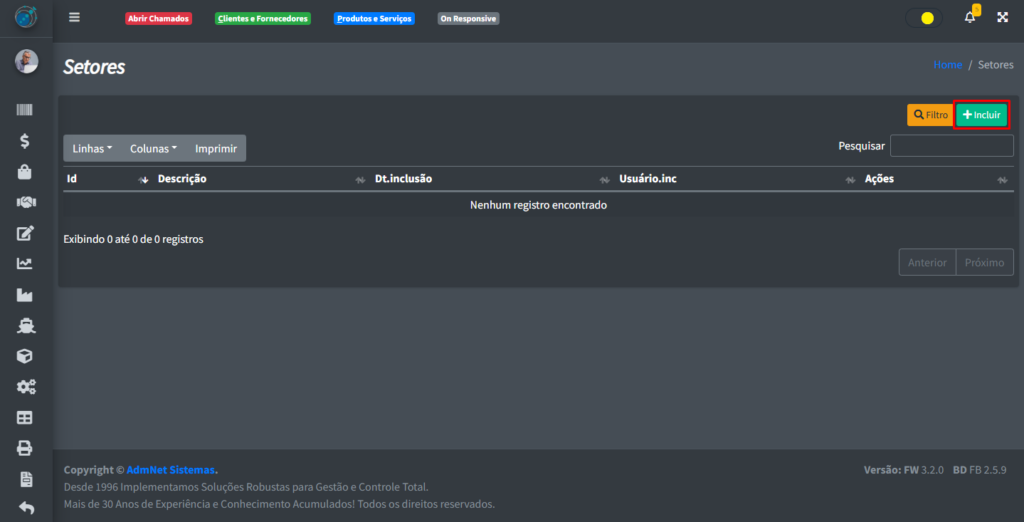Click into the Pesquisar search field
The width and height of the screenshot is (1024, 522).
pos(951,146)
